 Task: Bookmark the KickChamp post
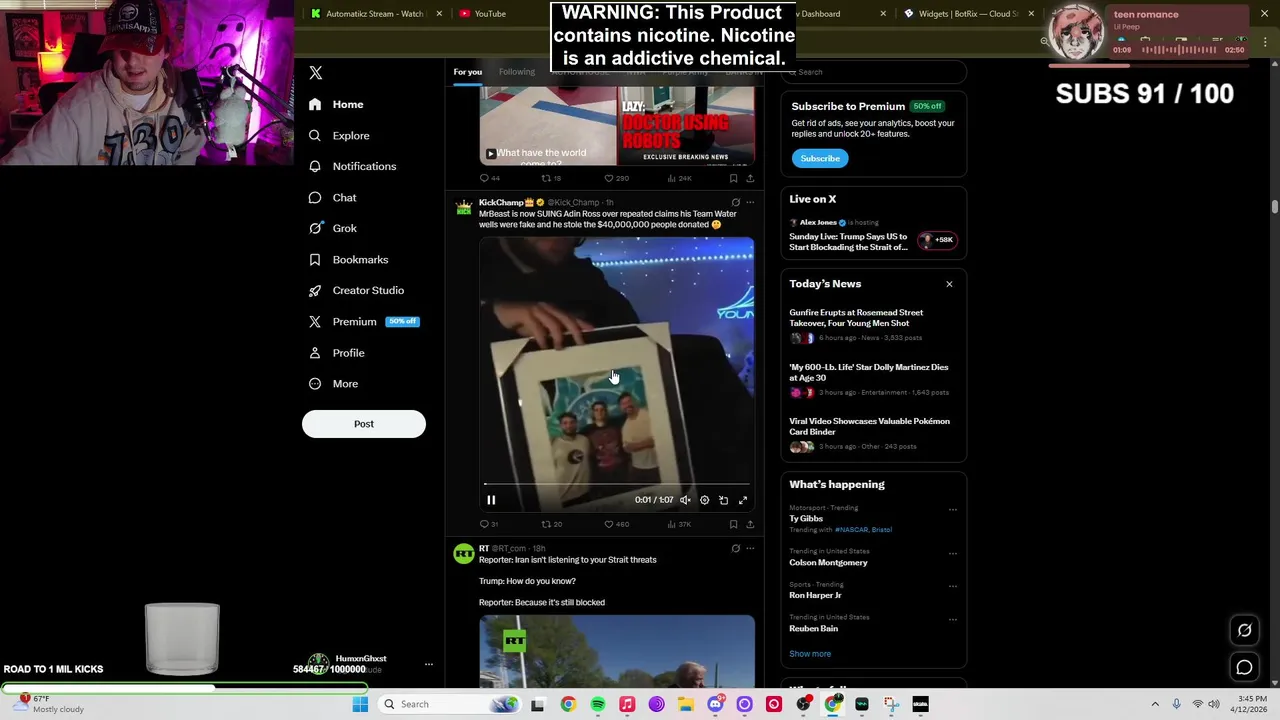tap(733, 524)
